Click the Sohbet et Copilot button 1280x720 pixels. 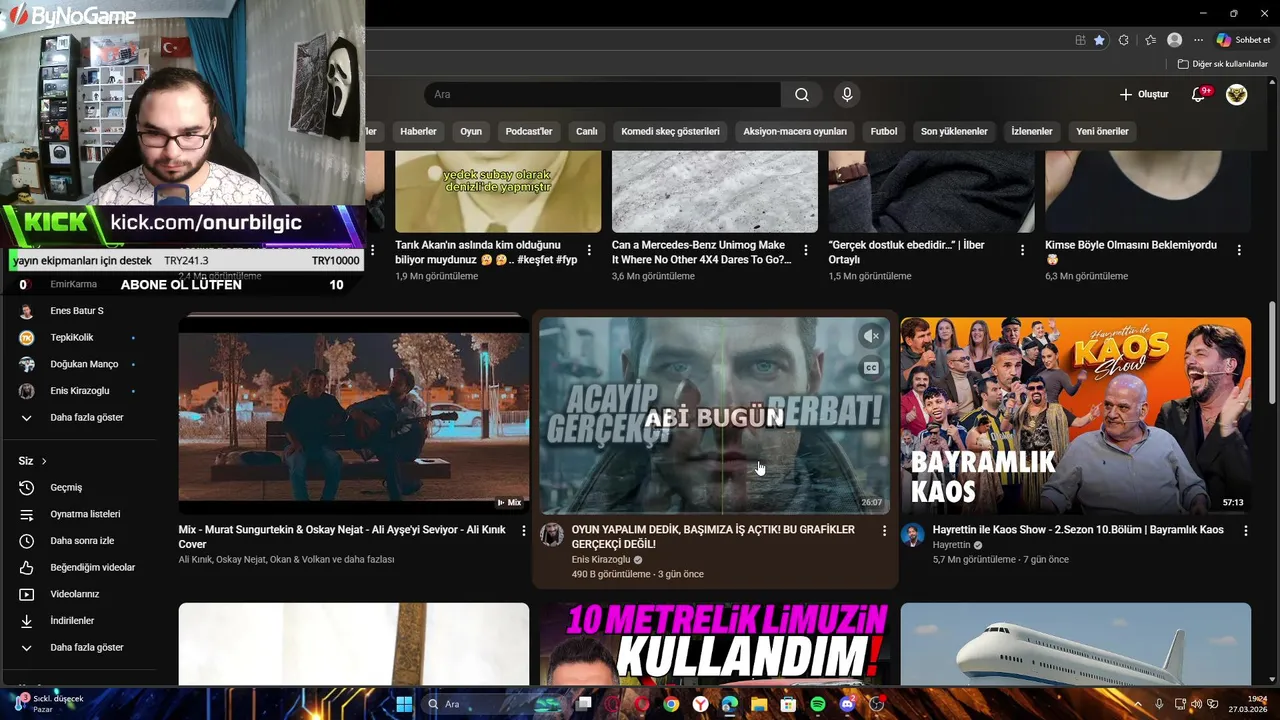click(1243, 40)
